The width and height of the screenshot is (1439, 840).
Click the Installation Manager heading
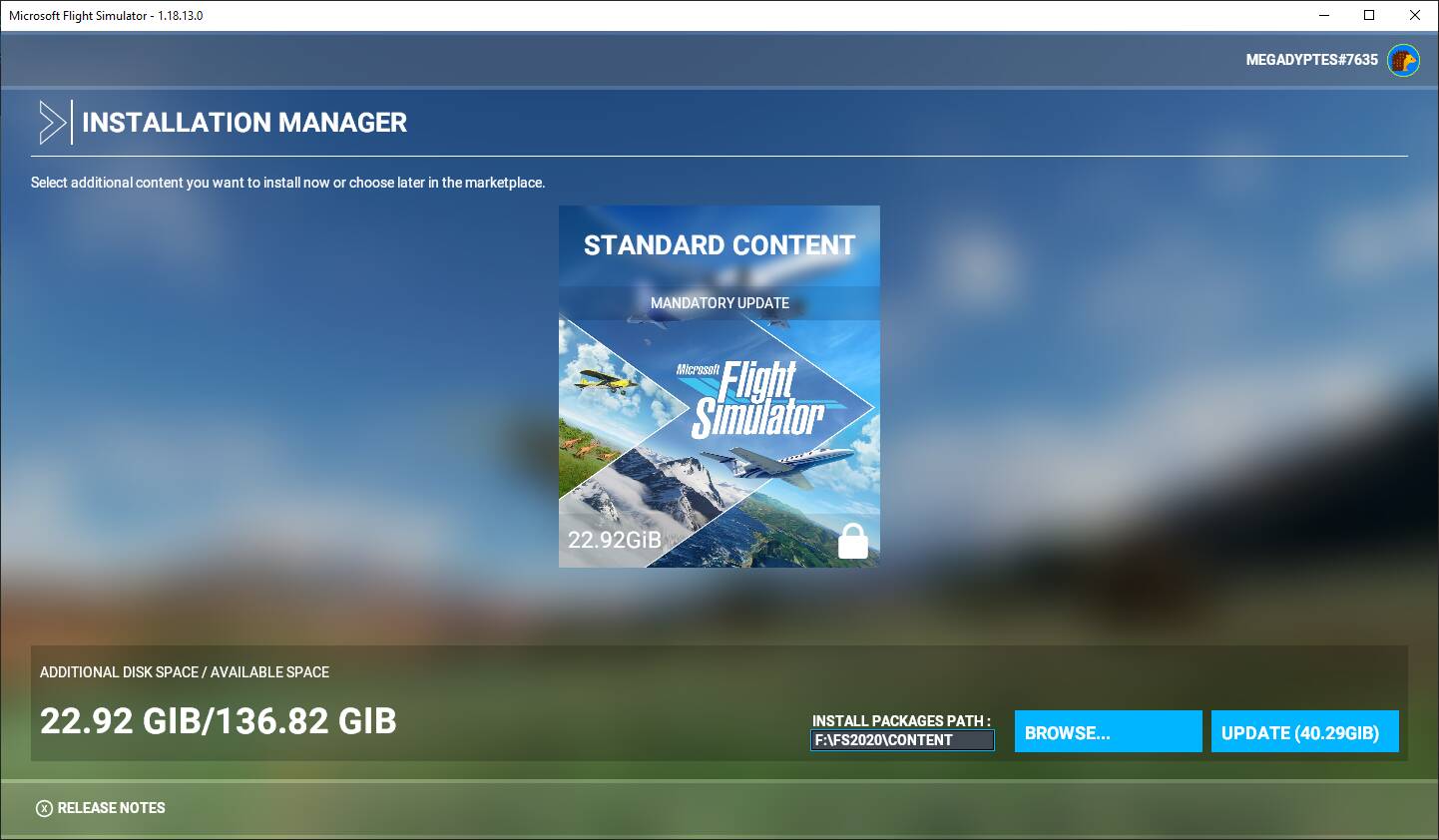click(x=244, y=123)
